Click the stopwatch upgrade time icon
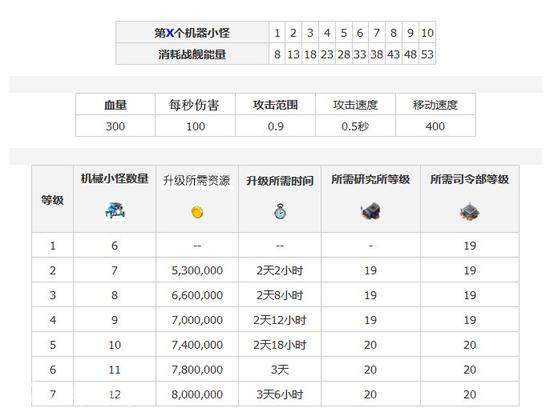Image resolution: width=550 pixels, height=420 pixels. (x=280, y=211)
